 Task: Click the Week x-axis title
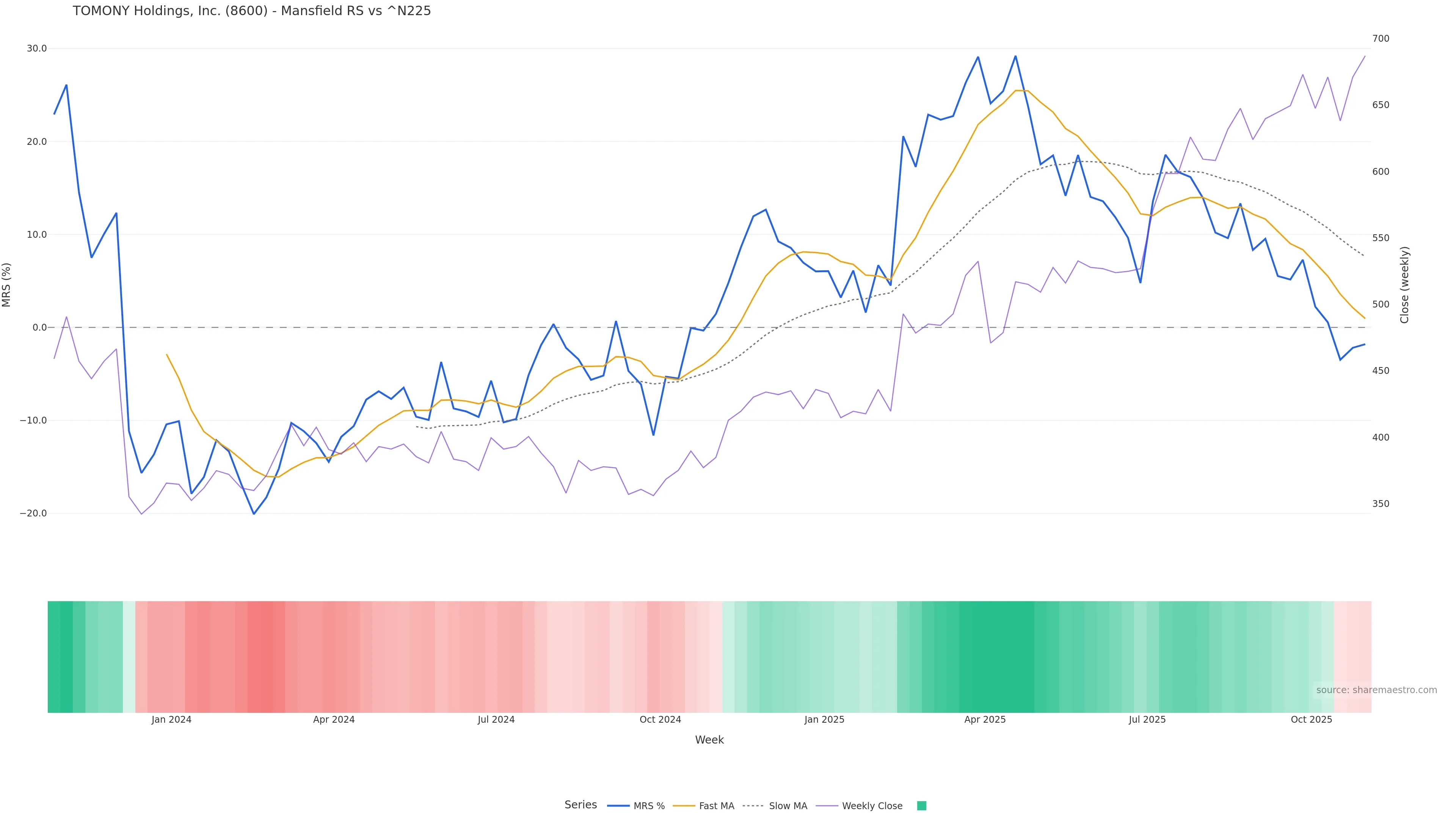(709, 740)
